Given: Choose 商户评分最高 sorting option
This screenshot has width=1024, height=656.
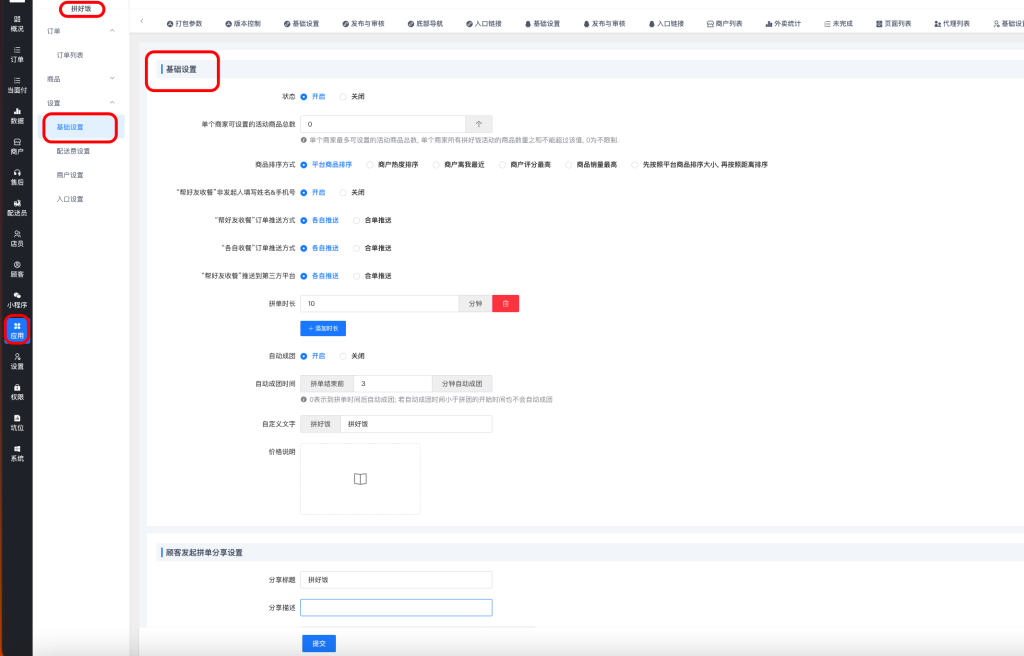Looking at the screenshot, I should [503, 164].
